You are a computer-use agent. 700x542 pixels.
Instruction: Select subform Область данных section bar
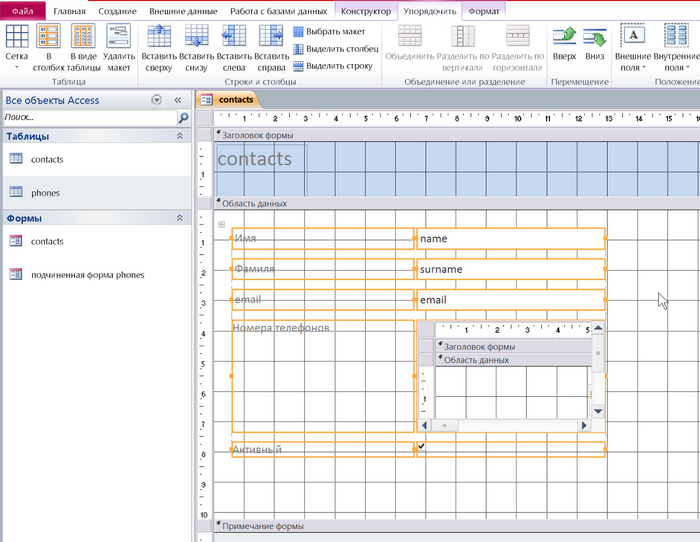pyautogui.click(x=513, y=359)
